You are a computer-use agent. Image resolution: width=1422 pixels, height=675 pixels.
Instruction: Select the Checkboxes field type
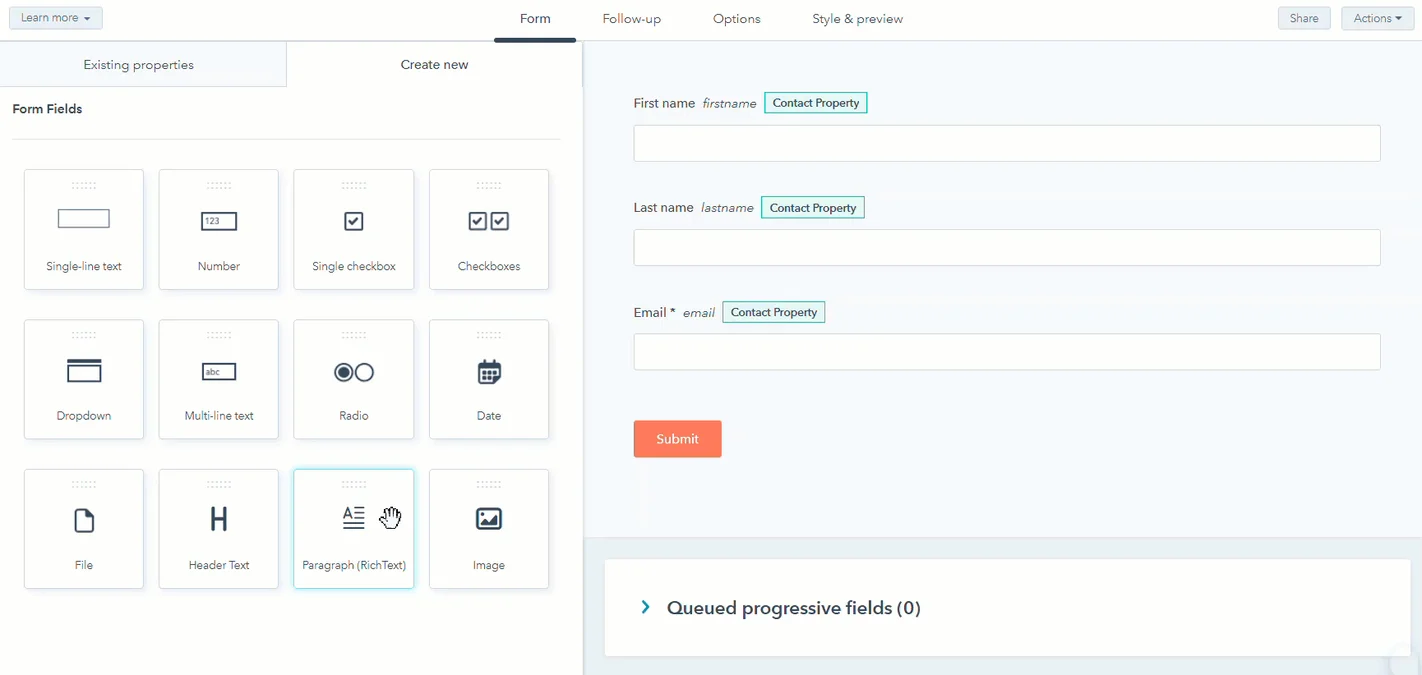point(489,229)
